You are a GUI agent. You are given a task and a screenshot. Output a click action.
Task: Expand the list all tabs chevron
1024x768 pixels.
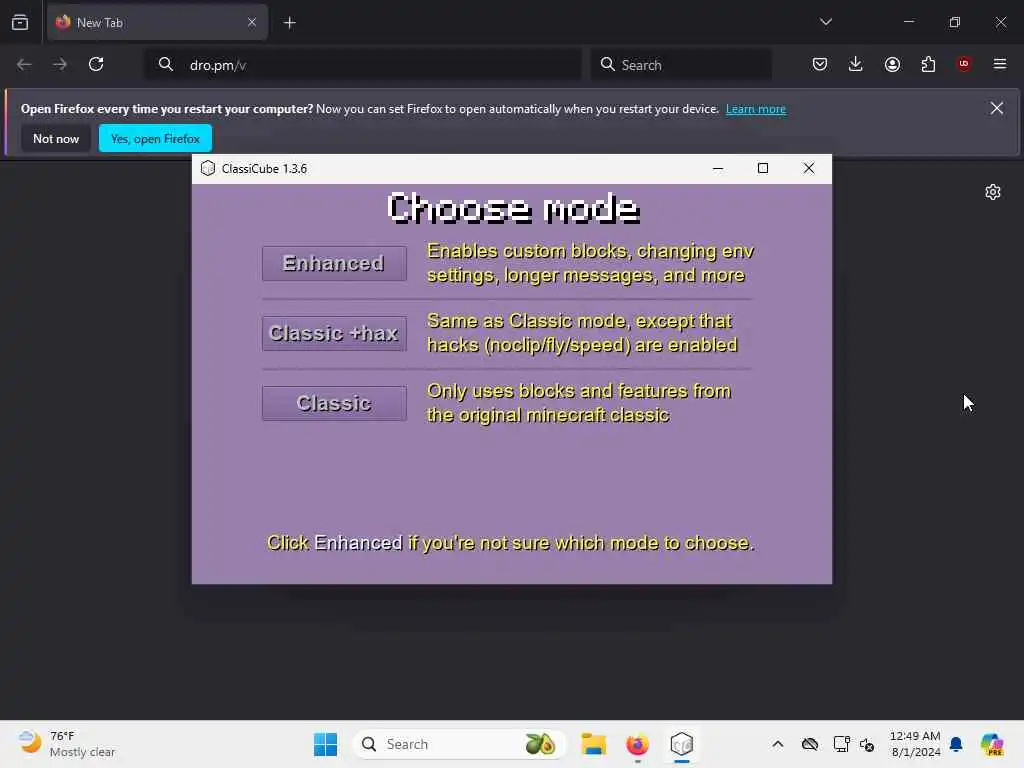point(825,22)
